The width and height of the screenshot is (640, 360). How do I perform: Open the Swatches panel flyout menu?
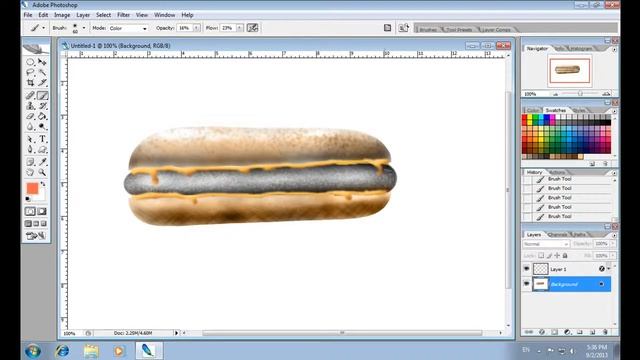point(614,111)
